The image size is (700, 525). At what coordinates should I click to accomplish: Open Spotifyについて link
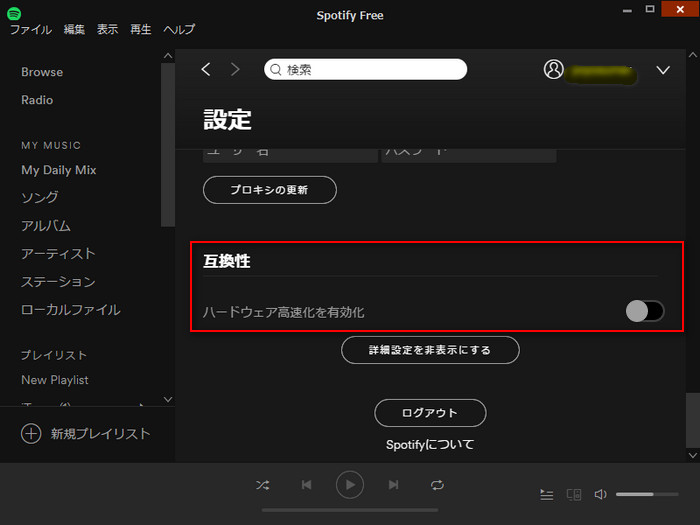(x=430, y=445)
